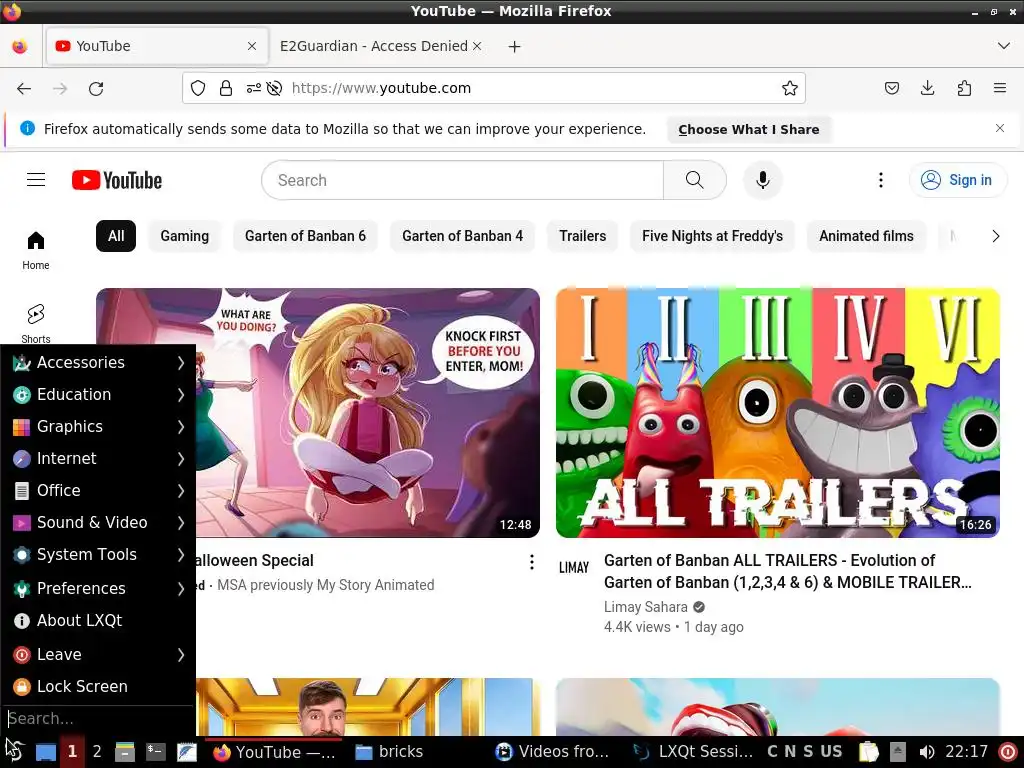Screen dimensions: 1024x768
Task: Open the Pocket save icon
Action: (x=891, y=88)
